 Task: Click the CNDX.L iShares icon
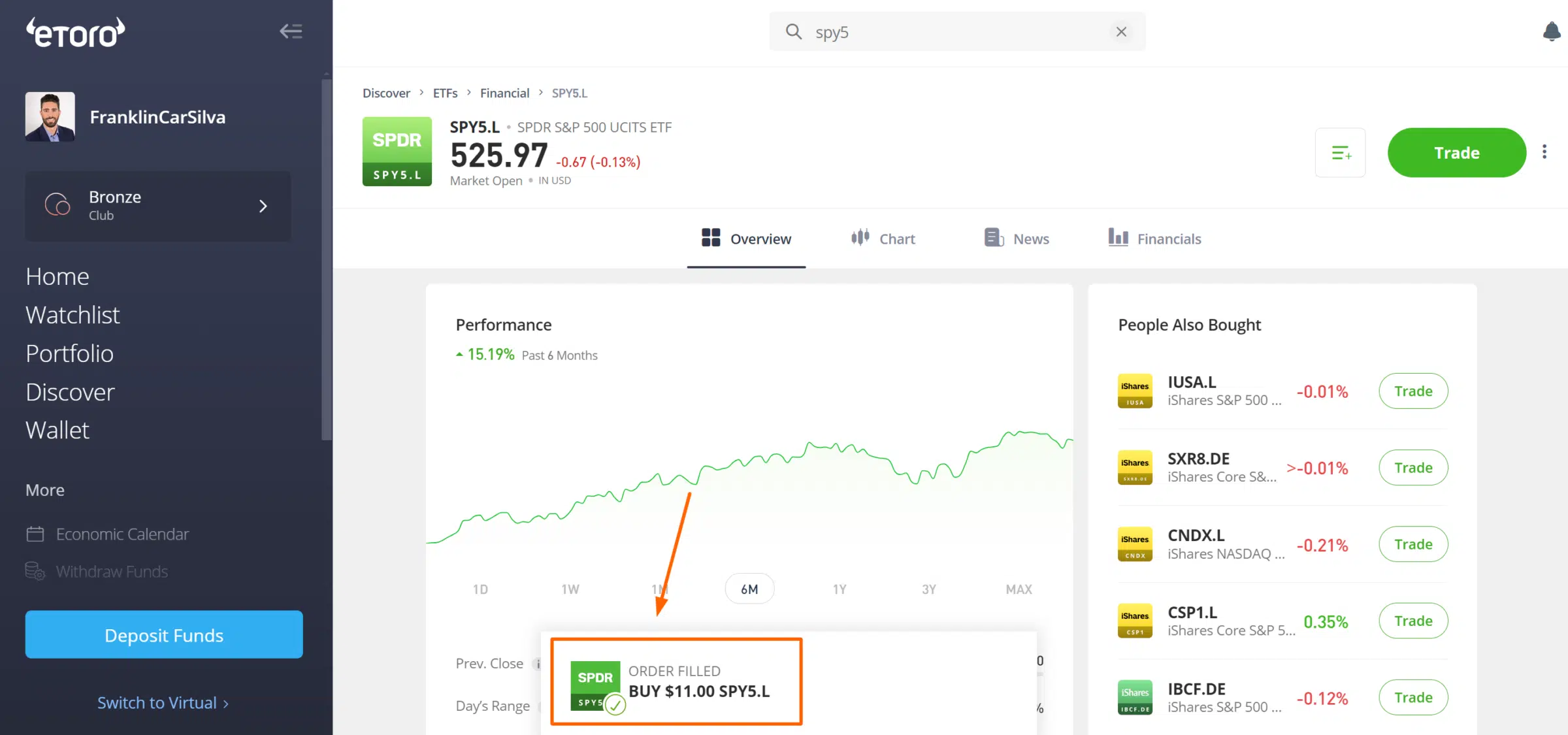click(1135, 544)
